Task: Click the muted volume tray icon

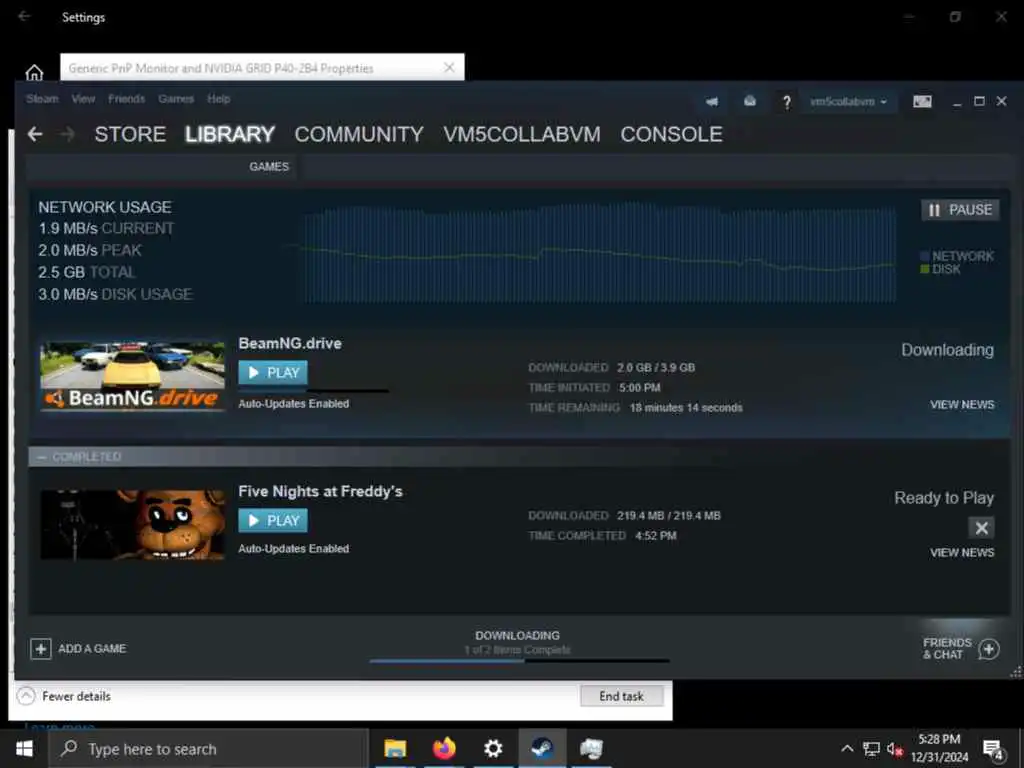Action: (895, 749)
